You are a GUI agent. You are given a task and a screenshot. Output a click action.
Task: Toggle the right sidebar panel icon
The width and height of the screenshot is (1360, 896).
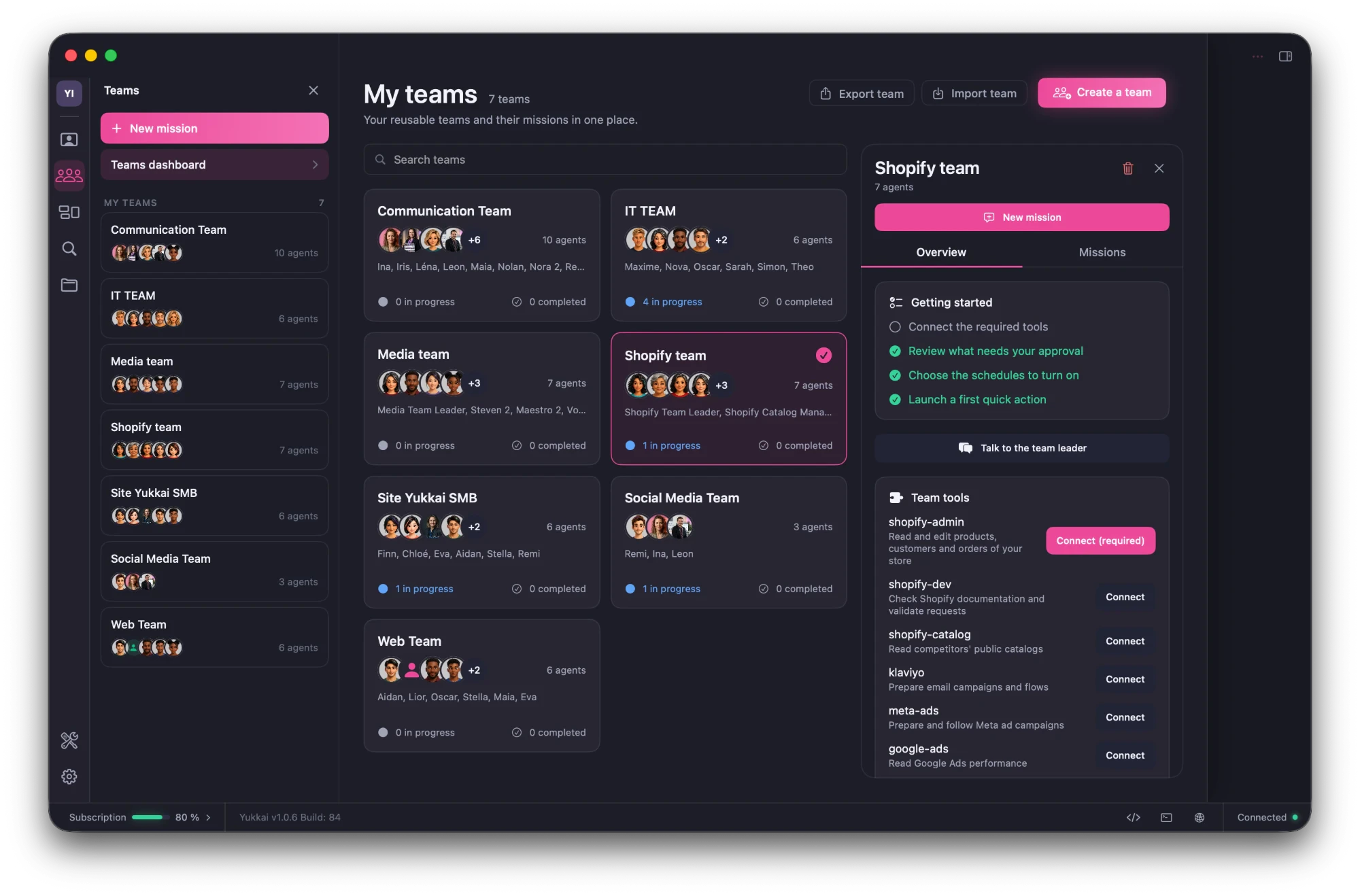point(1285,56)
